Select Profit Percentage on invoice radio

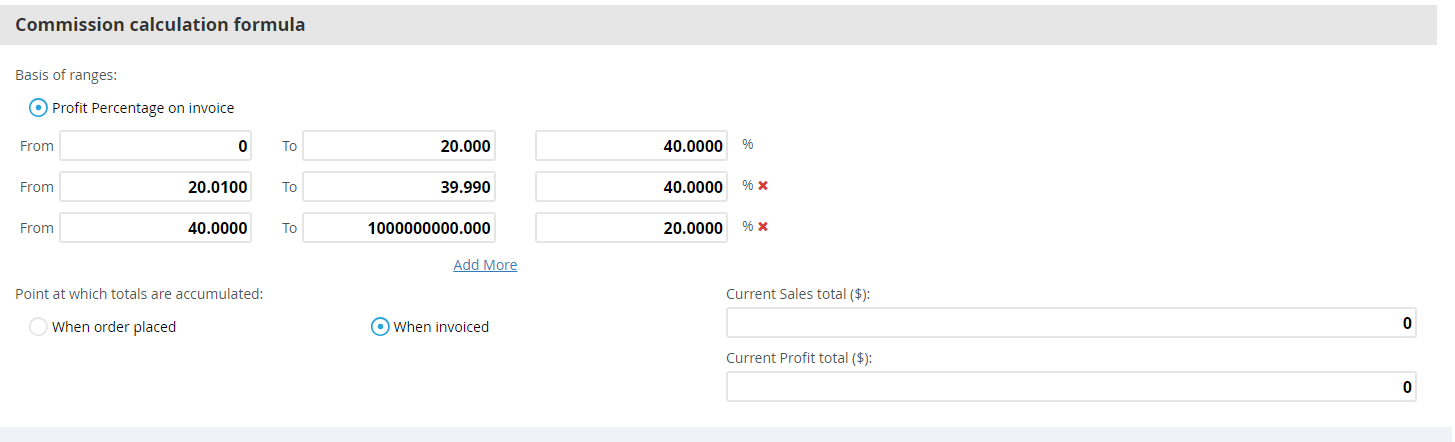pos(39,107)
